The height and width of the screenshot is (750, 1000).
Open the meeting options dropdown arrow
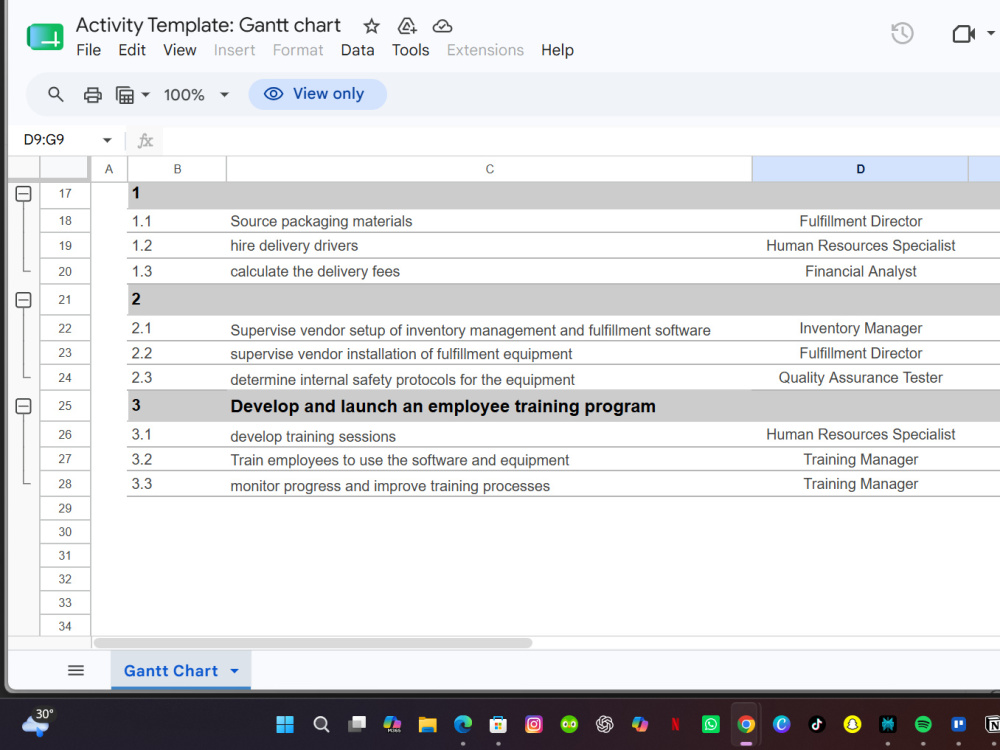(990, 33)
